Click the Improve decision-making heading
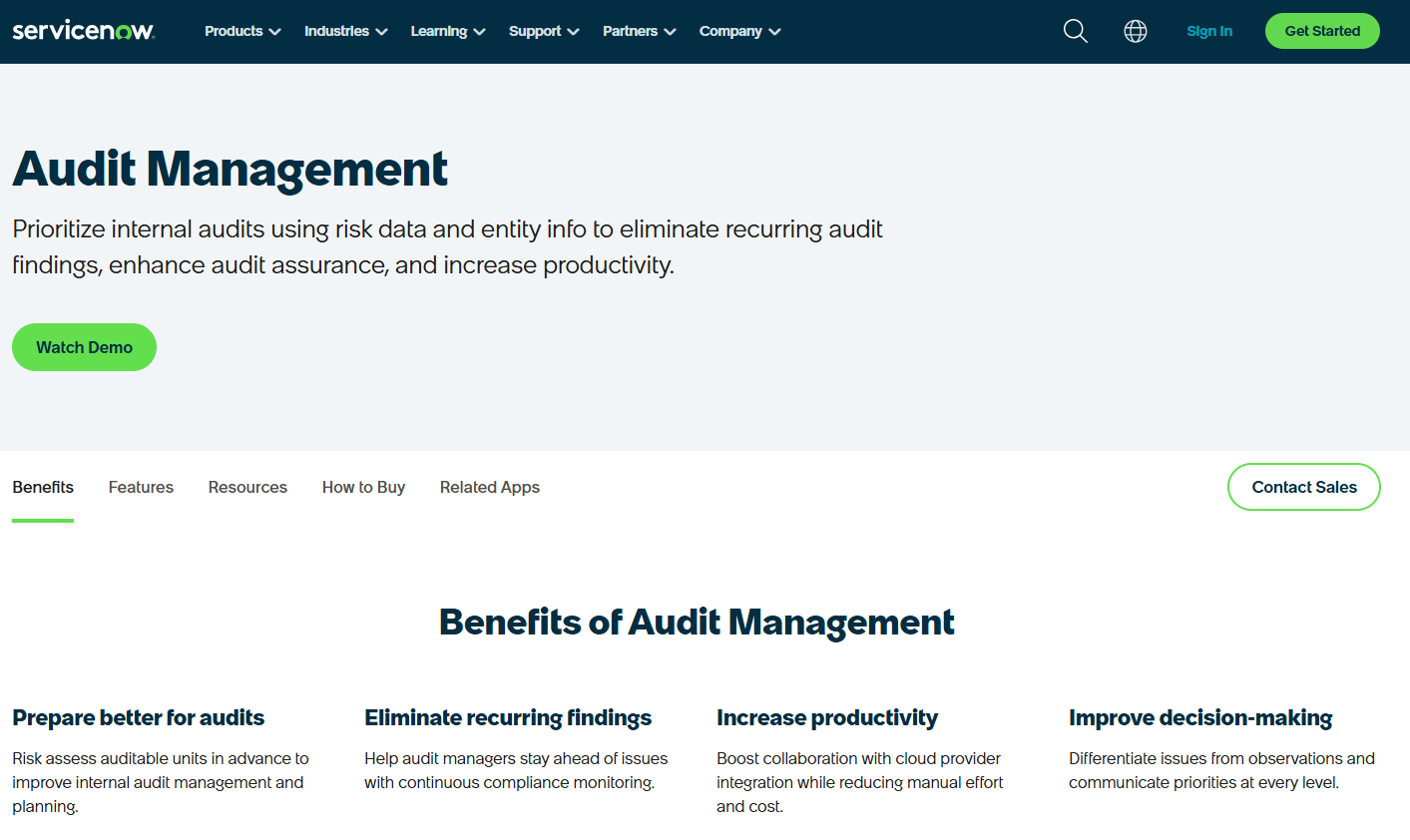This screenshot has height=840, width=1410. pyautogui.click(x=1200, y=718)
